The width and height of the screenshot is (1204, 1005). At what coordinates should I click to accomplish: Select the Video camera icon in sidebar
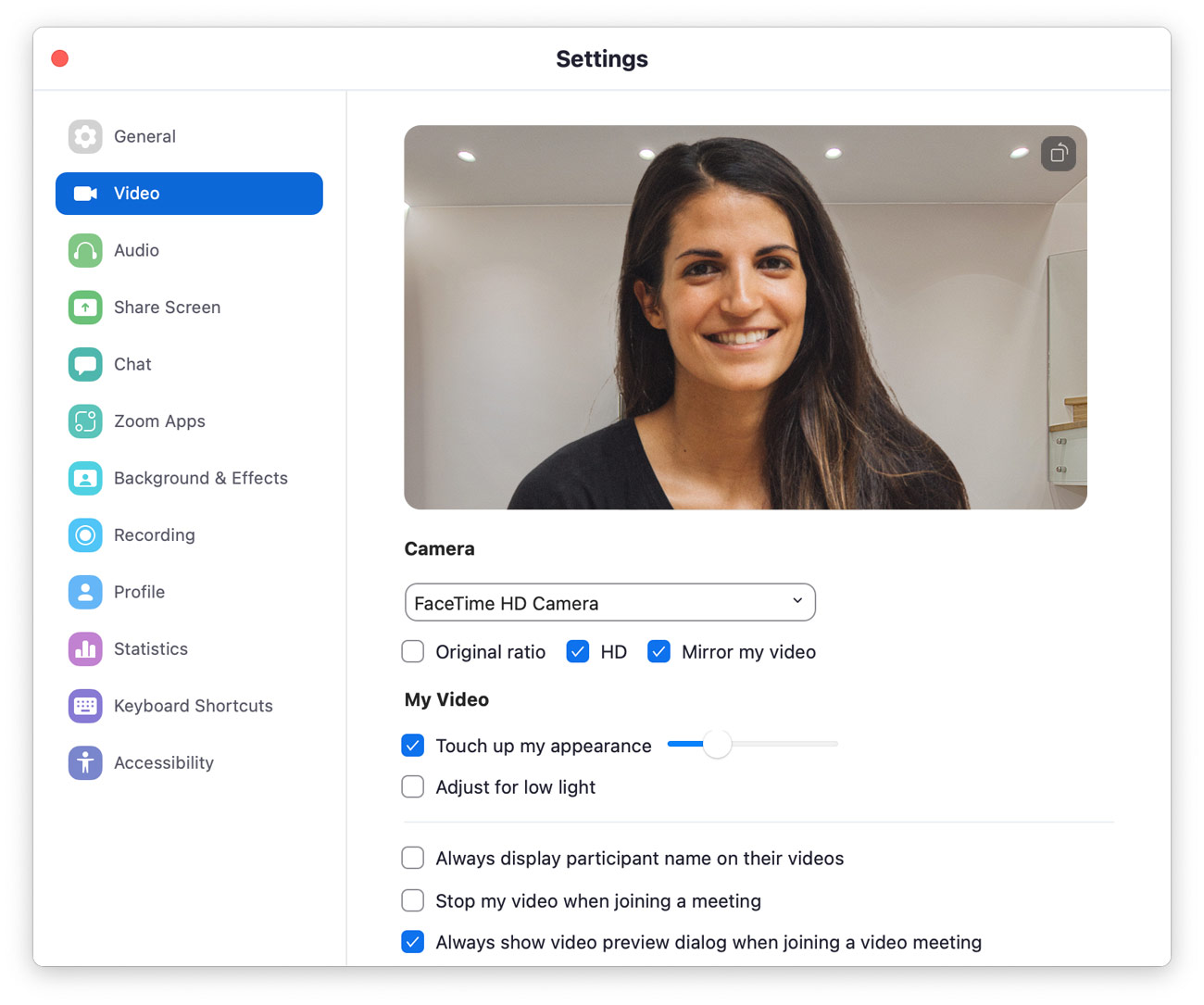click(x=85, y=193)
